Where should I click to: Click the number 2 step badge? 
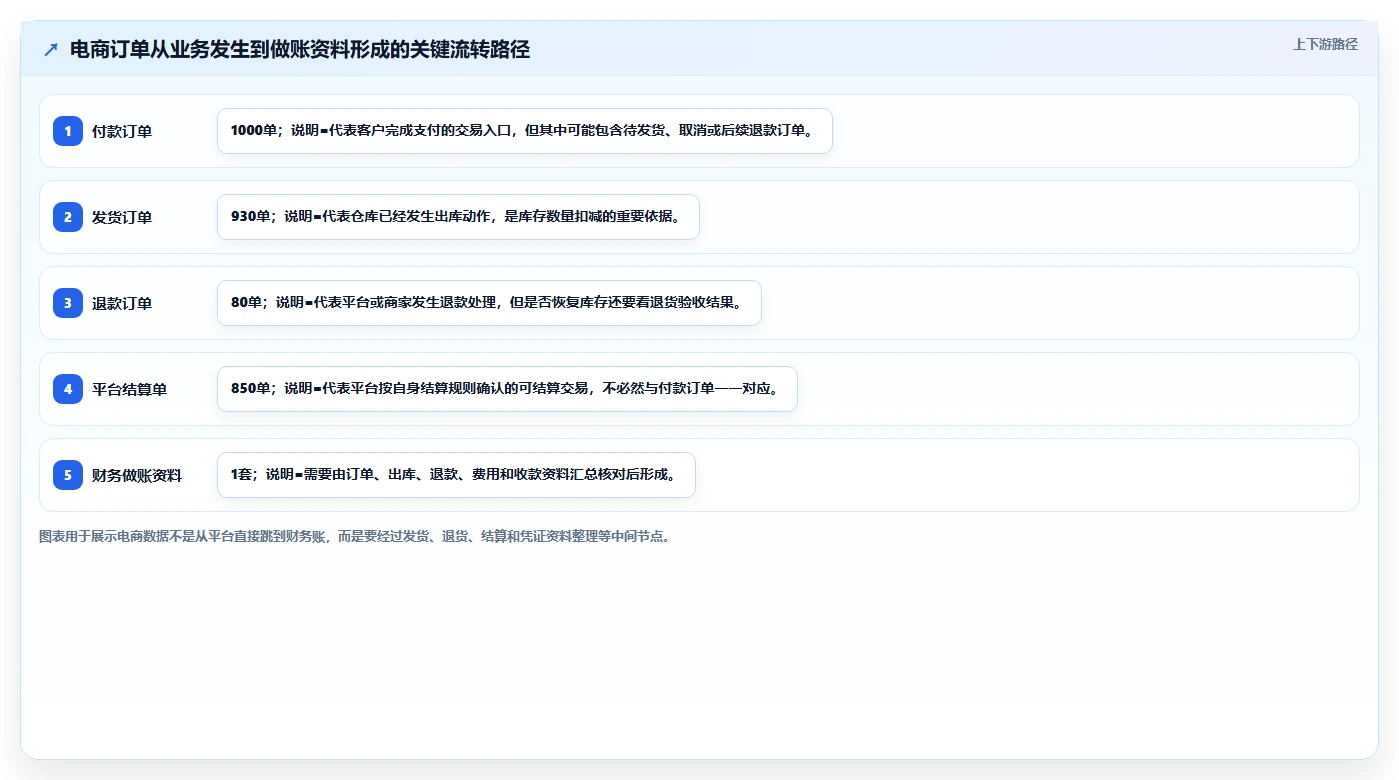click(x=68, y=217)
